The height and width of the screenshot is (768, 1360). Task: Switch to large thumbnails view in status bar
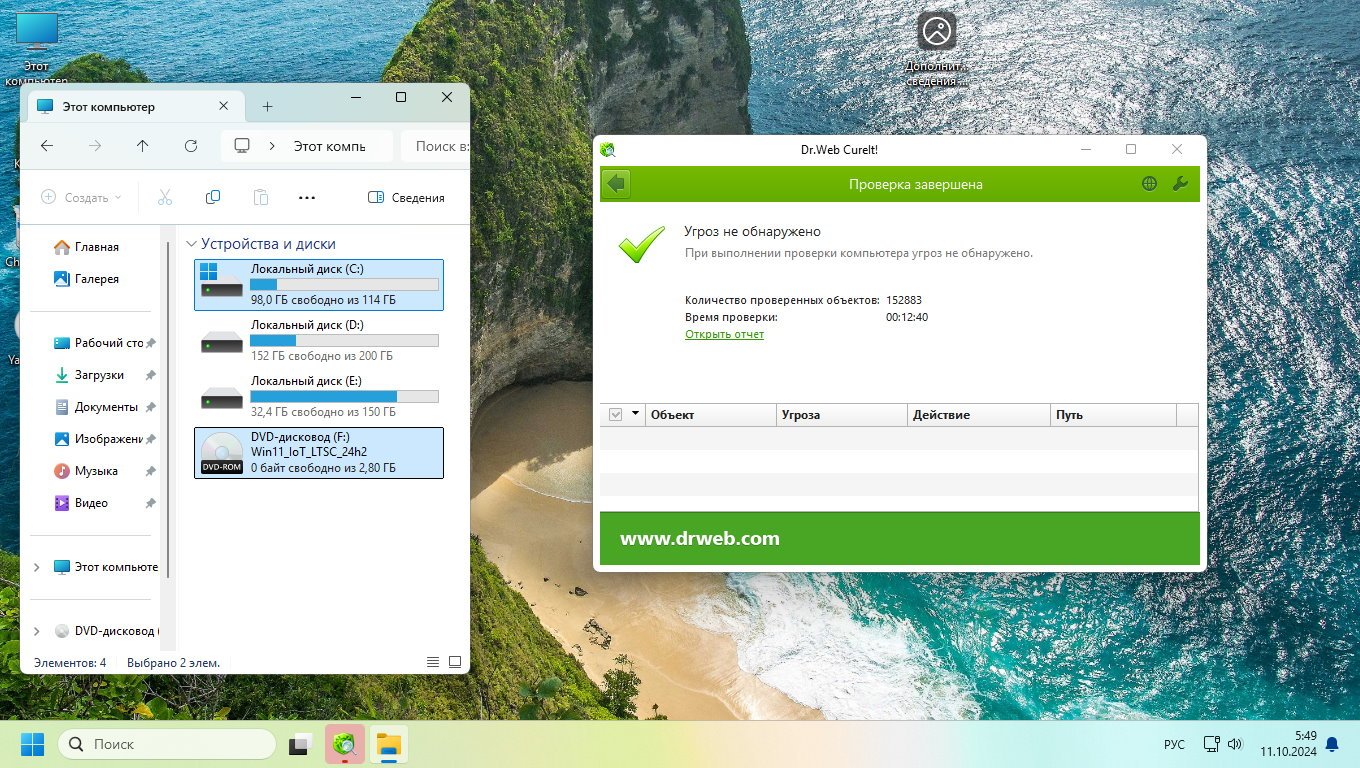click(x=455, y=662)
